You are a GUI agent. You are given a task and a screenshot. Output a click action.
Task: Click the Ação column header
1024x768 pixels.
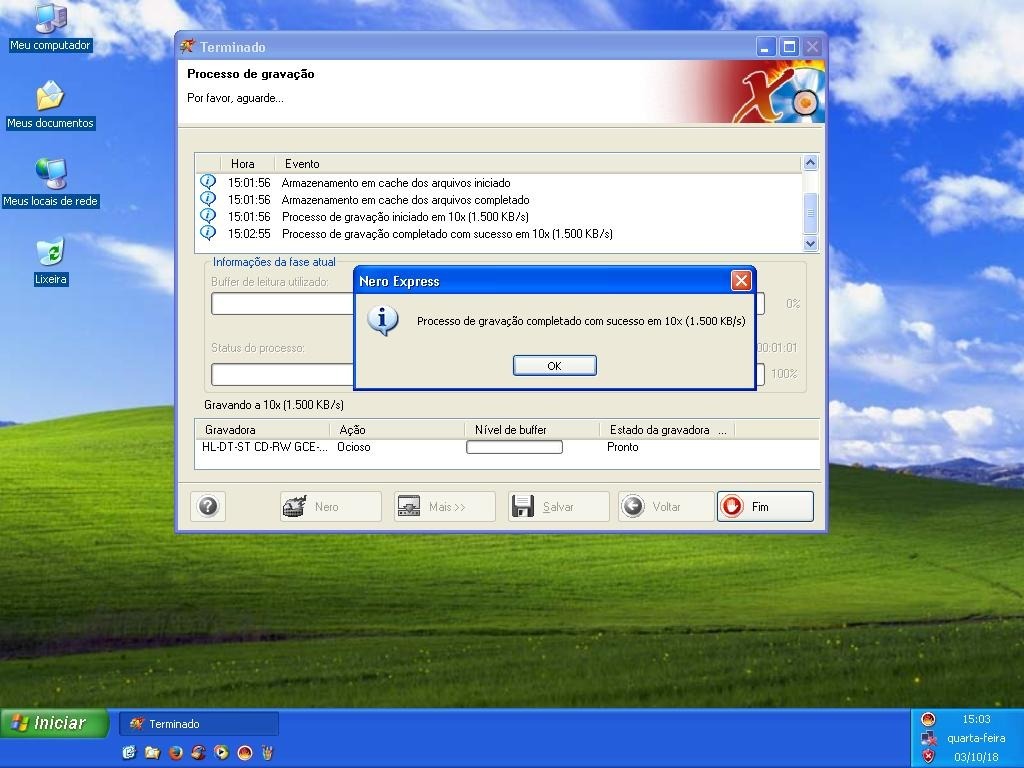click(398, 430)
